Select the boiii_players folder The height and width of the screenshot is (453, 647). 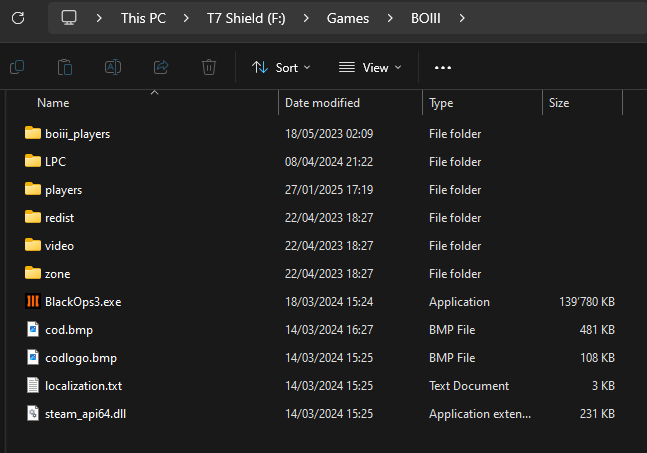[x=77, y=133]
